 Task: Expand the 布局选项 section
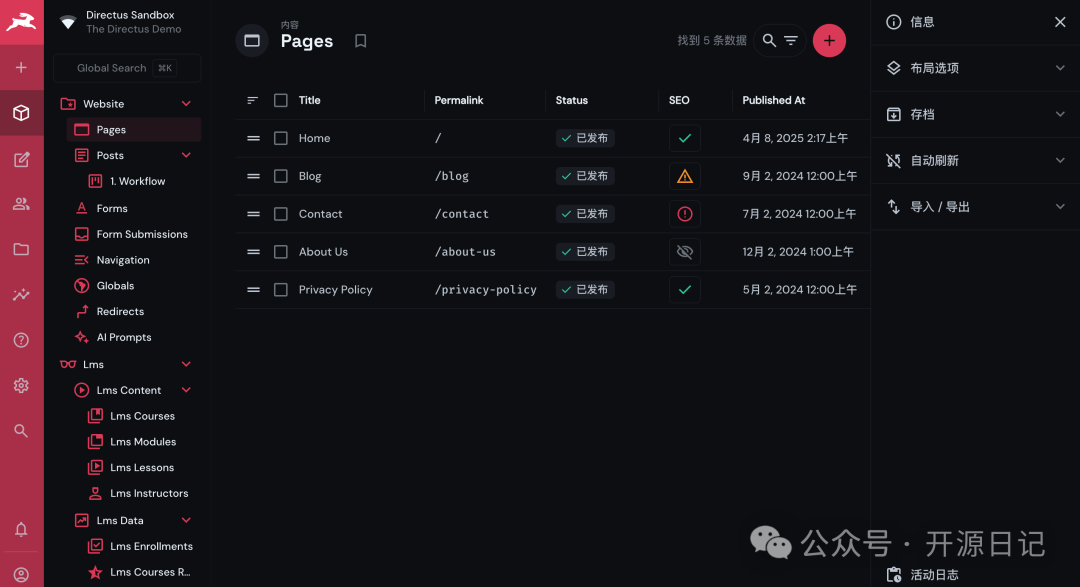[975, 68]
